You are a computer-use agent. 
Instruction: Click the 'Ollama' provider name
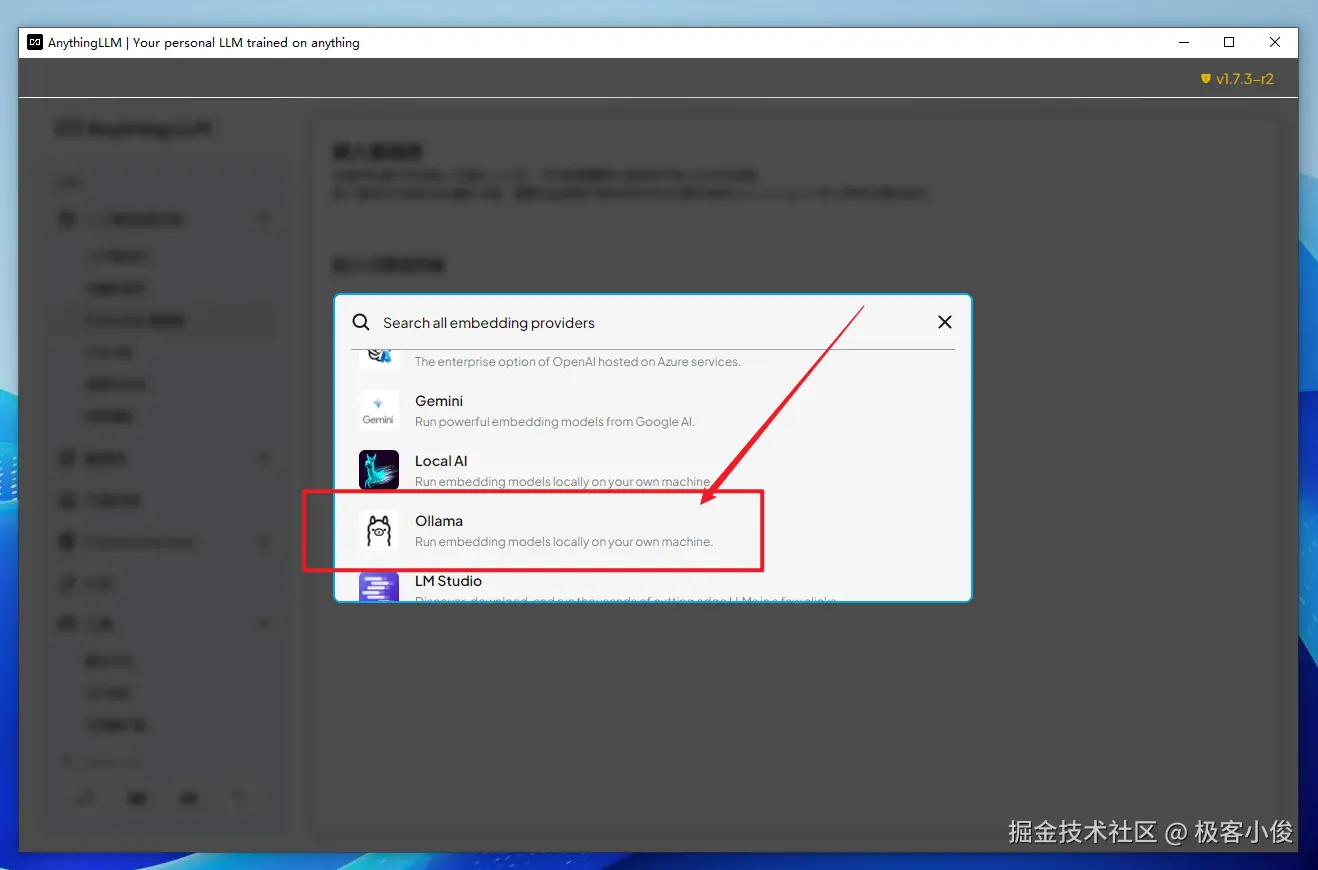click(439, 521)
